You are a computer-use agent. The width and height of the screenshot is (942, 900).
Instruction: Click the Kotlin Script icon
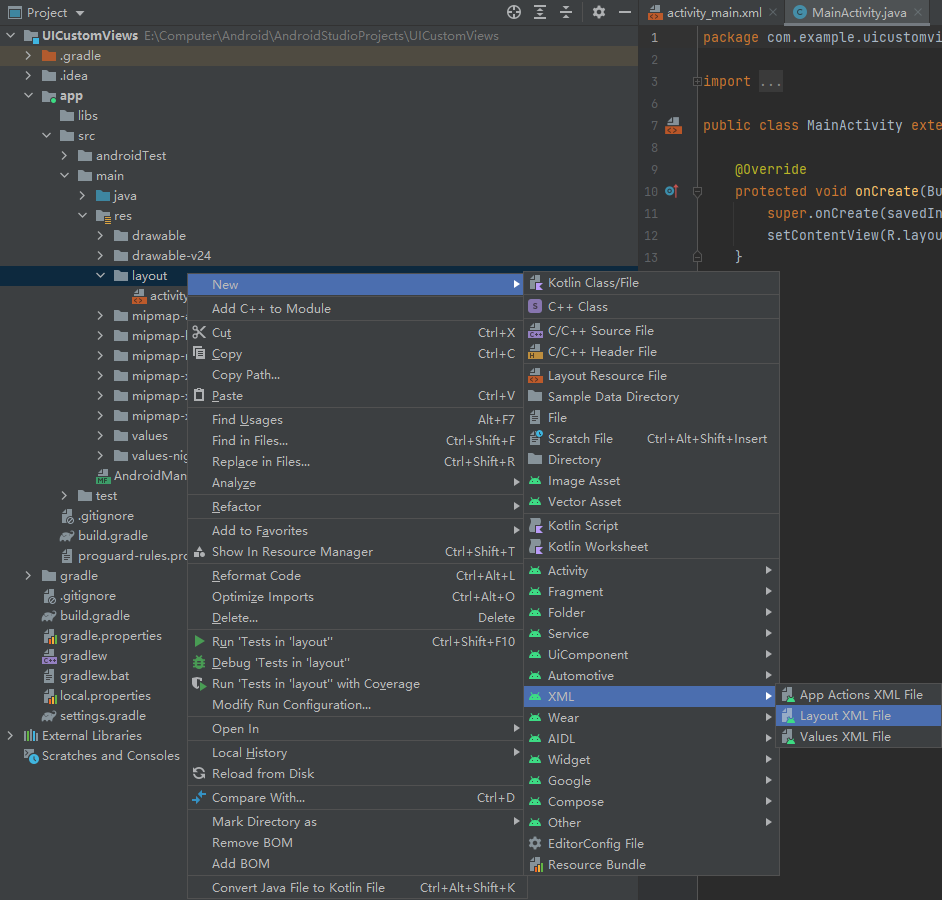click(x=535, y=525)
